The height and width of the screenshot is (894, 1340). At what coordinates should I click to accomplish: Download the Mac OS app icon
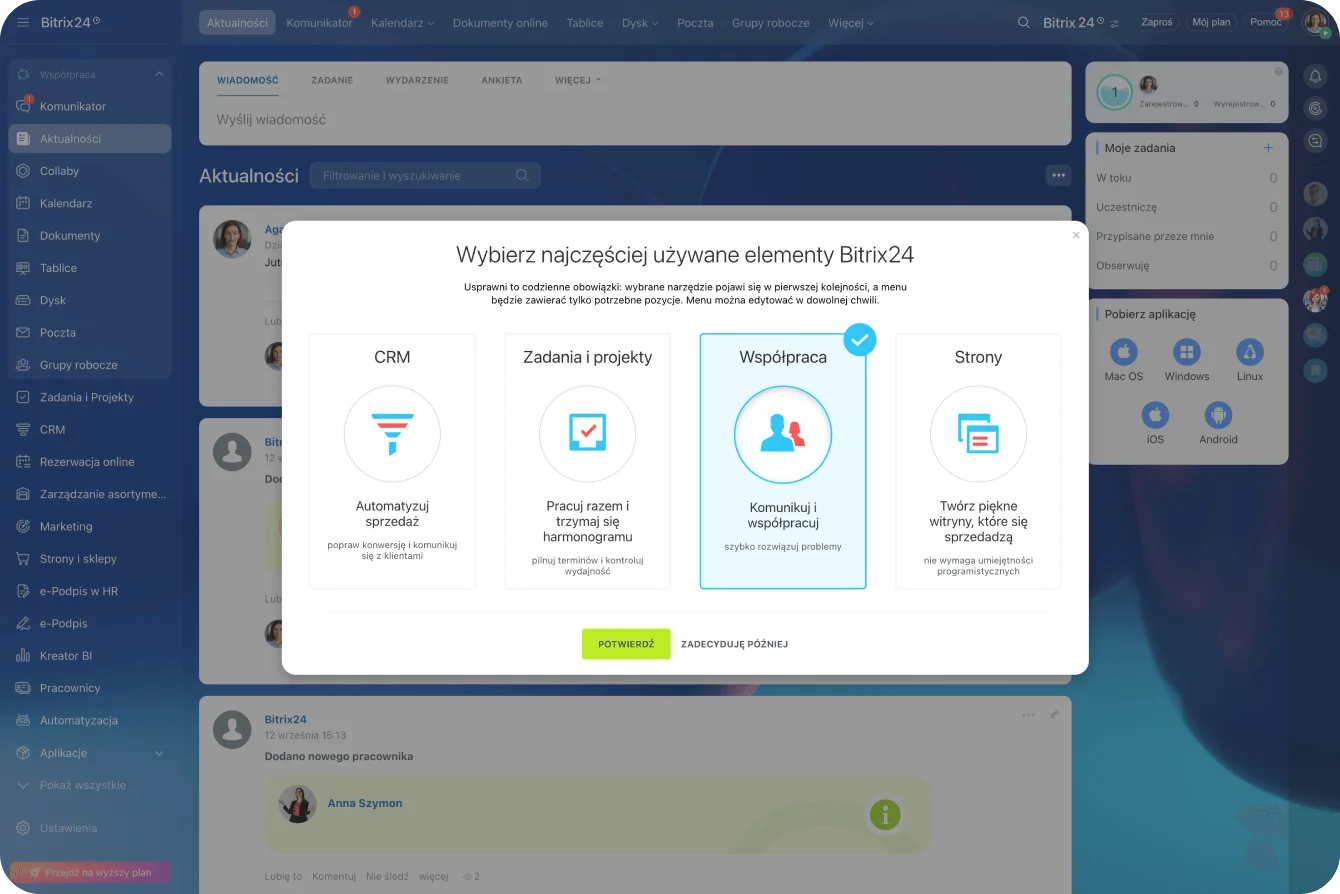[1123, 352]
